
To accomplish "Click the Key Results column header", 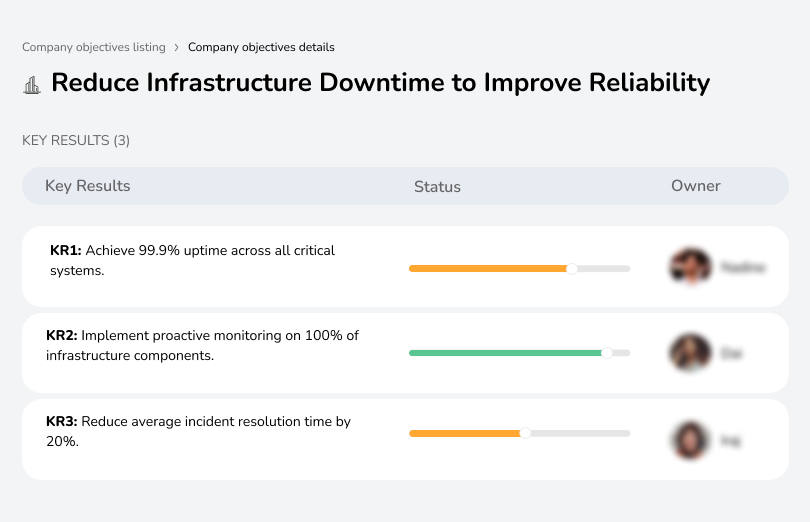I will [x=87, y=186].
